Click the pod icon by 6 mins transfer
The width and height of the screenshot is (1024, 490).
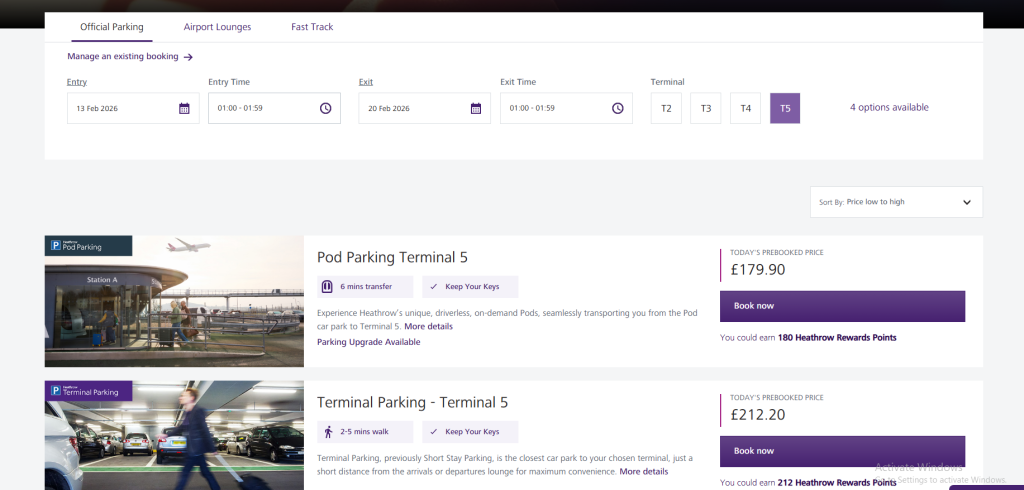327,287
